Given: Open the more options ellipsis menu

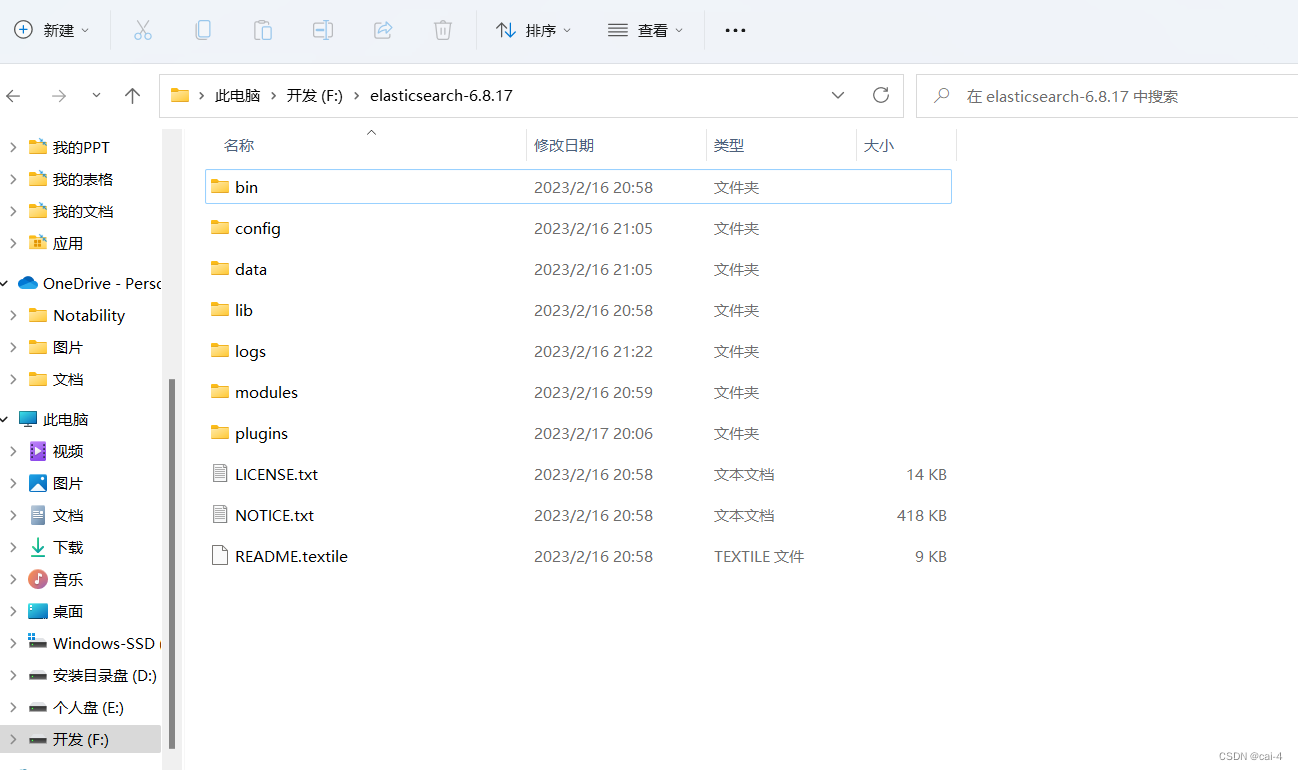Looking at the screenshot, I should [735, 30].
